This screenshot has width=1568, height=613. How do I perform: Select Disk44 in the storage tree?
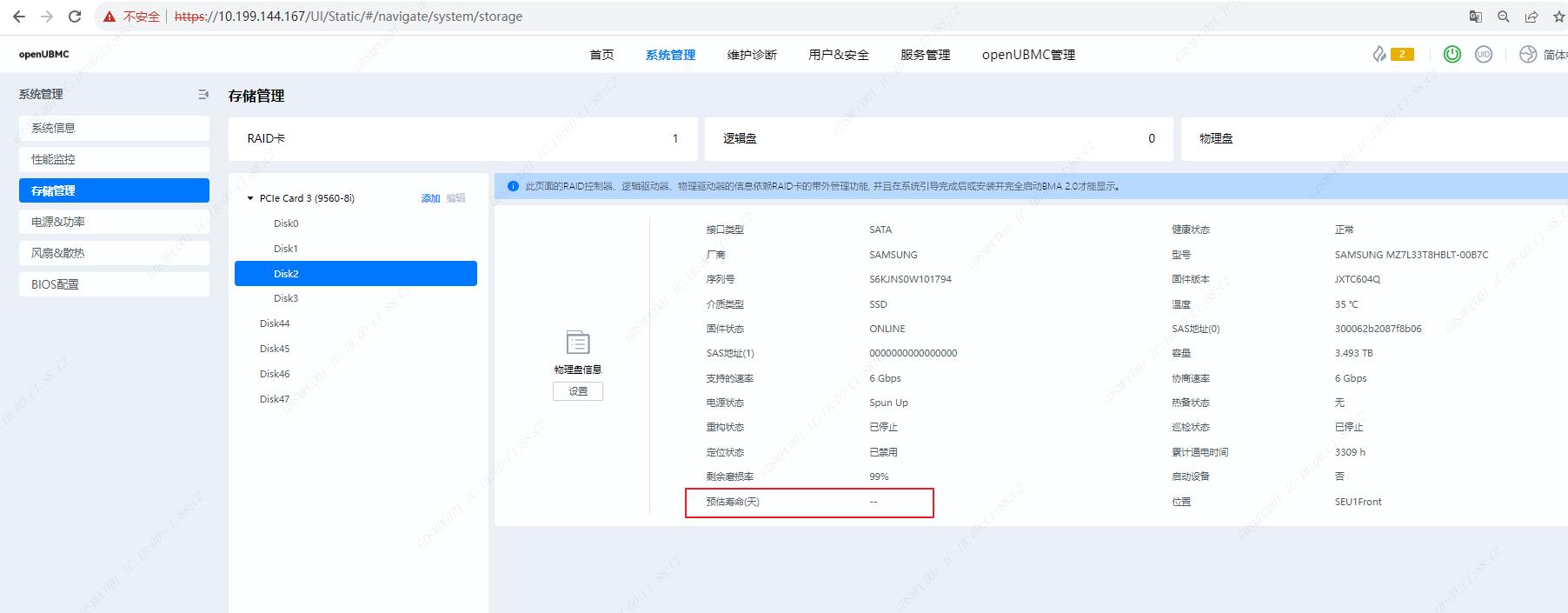pos(275,323)
